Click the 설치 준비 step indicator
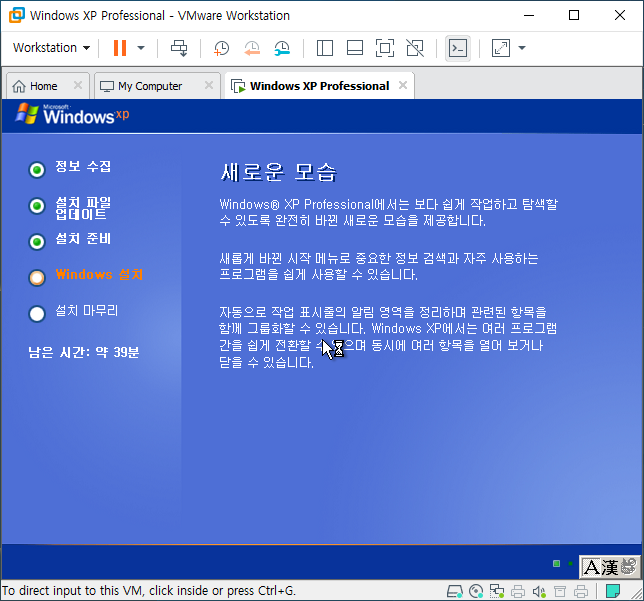644x601 pixels. 37,242
